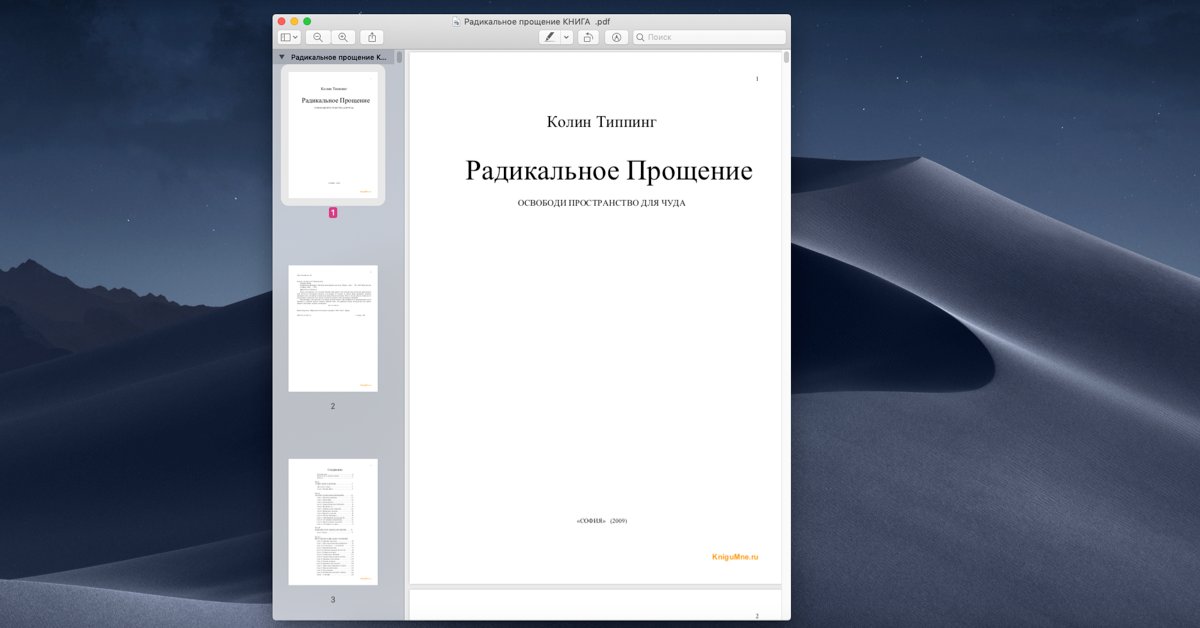Viewport: 1200px width, 628px height.
Task: Click the Поиск search field
Action: point(714,37)
